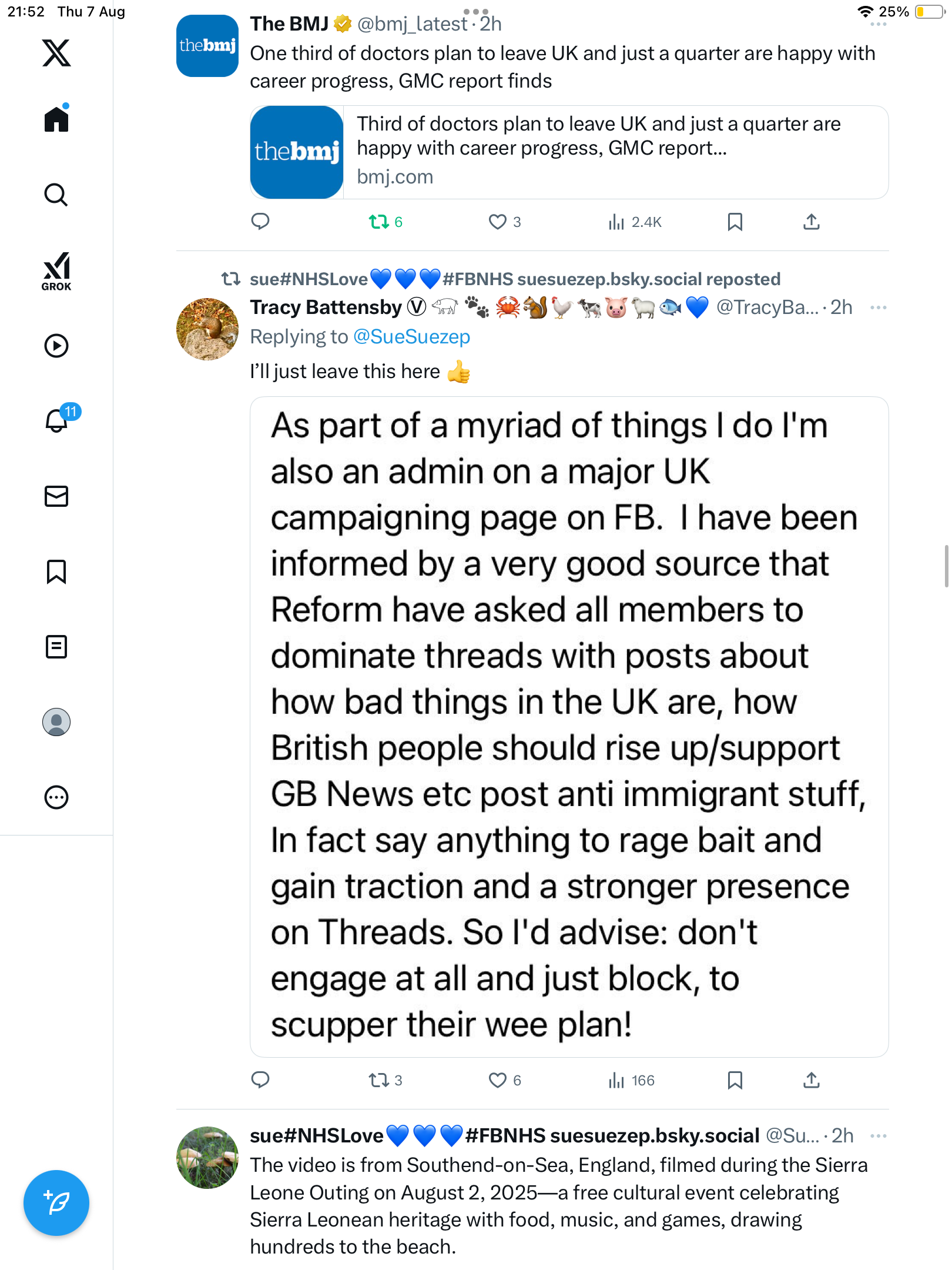Open the bmj.com article link card
This screenshot has height=1270, width=952.
click(x=569, y=152)
